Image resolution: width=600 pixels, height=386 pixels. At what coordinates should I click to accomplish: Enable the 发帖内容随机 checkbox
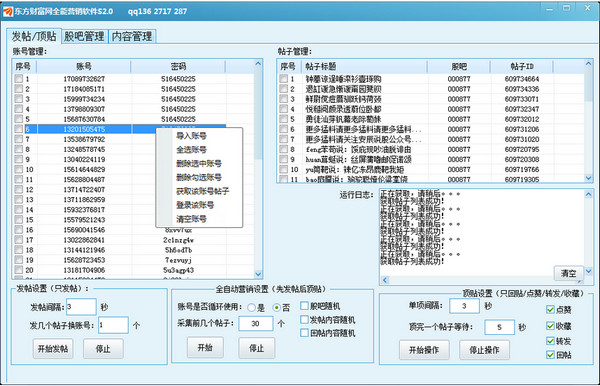pyautogui.click(x=304, y=319)
